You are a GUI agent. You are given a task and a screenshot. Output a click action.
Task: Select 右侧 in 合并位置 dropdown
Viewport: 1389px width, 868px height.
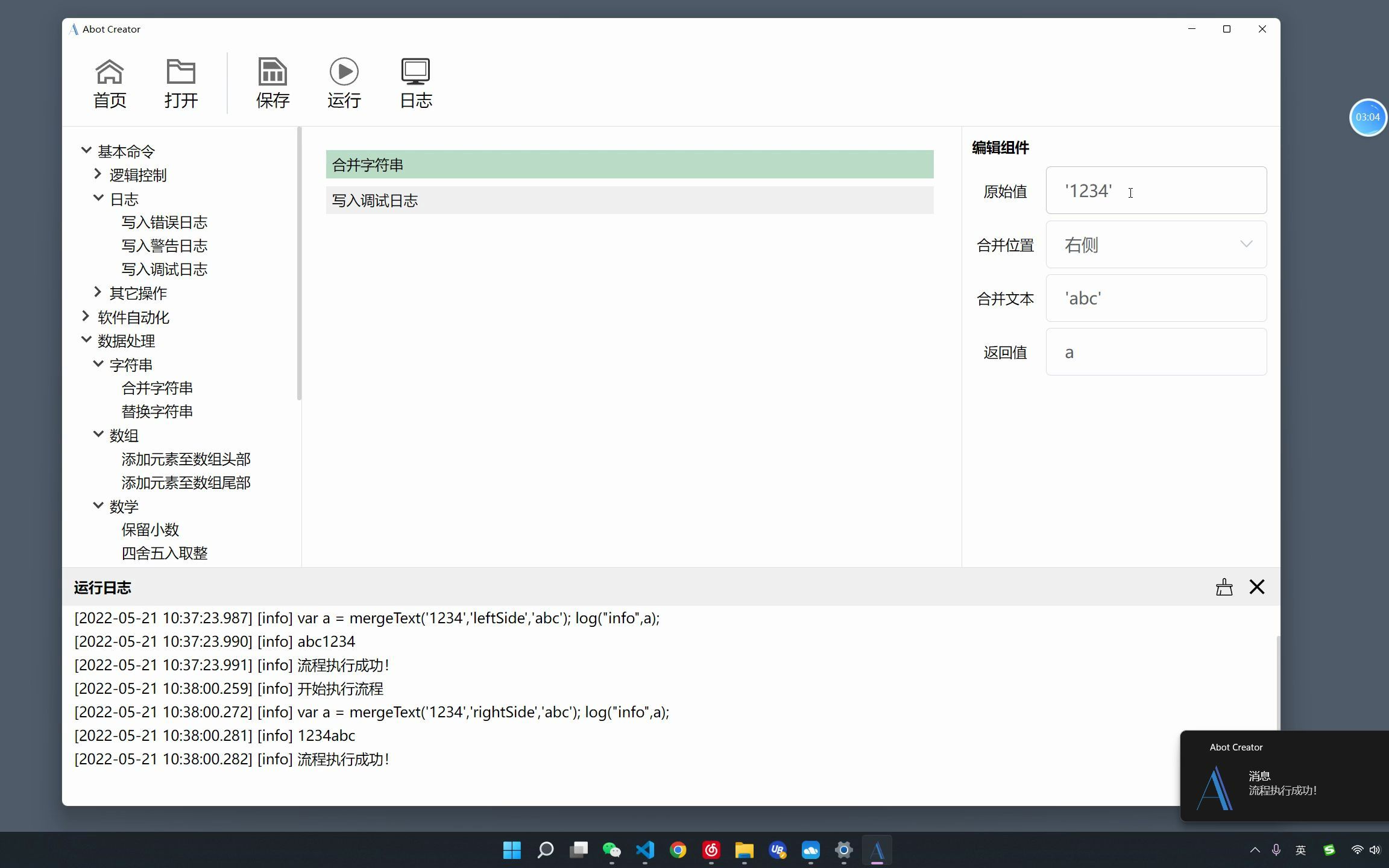(1155, 244)
